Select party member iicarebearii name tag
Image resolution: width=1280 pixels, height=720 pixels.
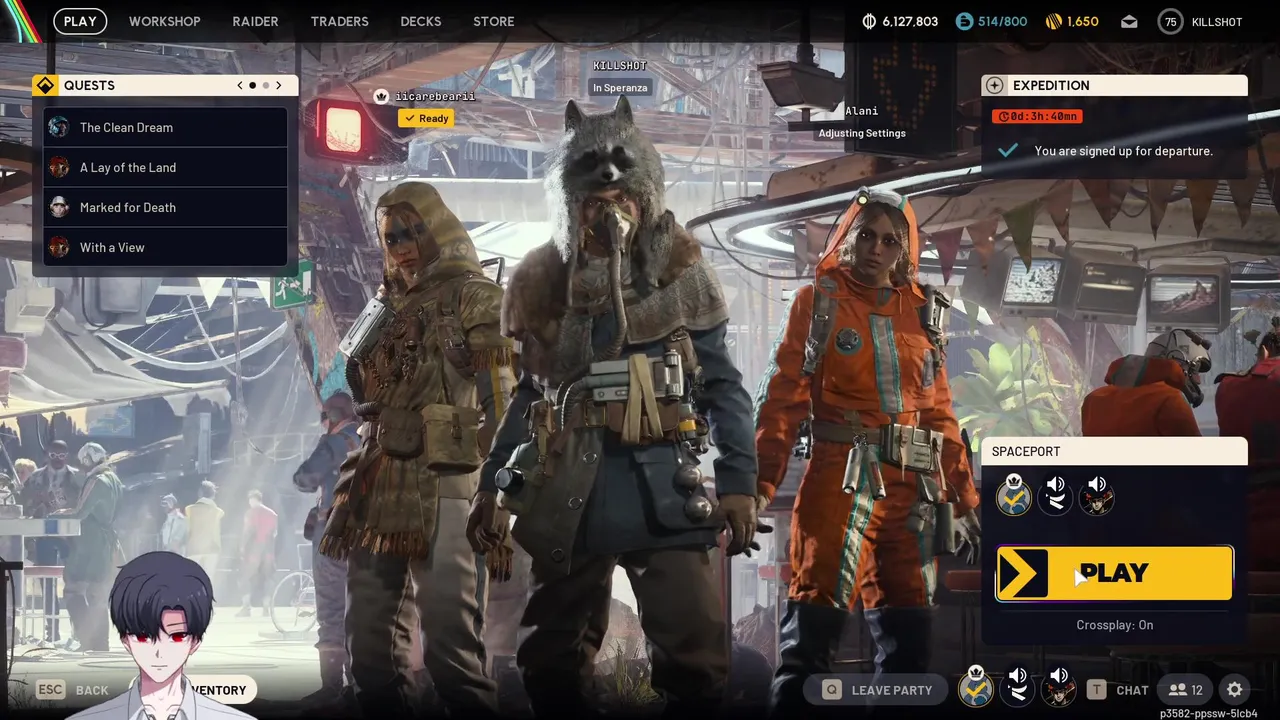click(x=434, y=96)
